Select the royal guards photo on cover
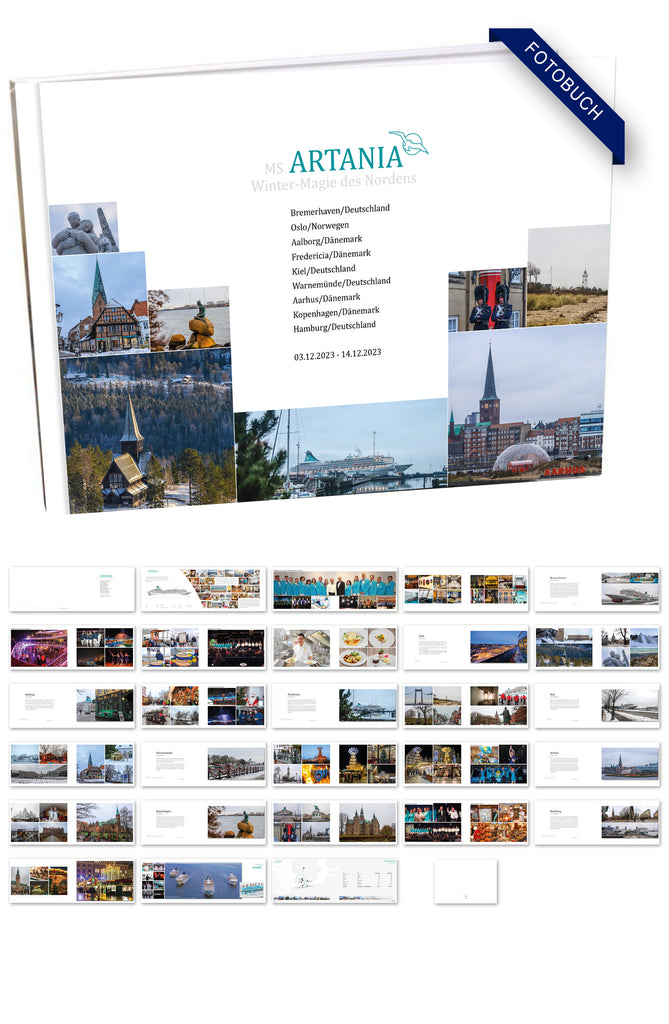Image resolution: width=669 pixels, height=1024 pixels. click(x=487, y=299)
